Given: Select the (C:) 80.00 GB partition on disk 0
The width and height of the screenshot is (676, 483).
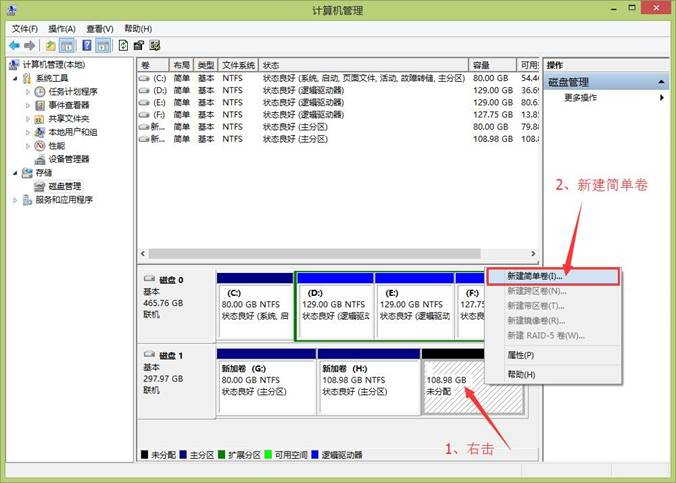Looking at the screenshot, I should coord(255,306).
